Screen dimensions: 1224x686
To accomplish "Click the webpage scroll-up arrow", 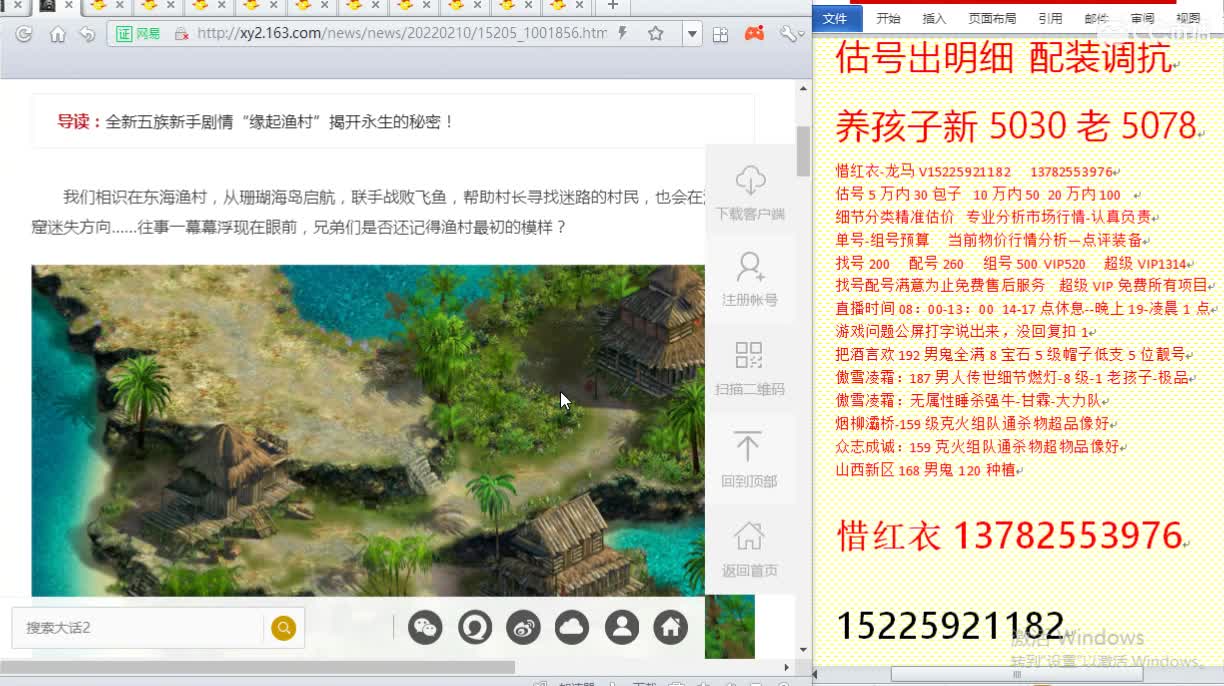I will click(803, 89).
